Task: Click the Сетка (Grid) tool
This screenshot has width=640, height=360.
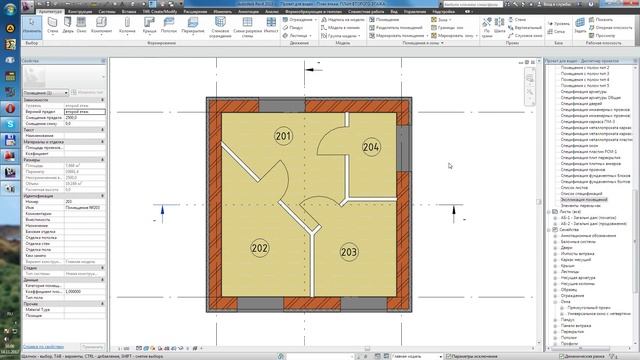Action: 556,31
